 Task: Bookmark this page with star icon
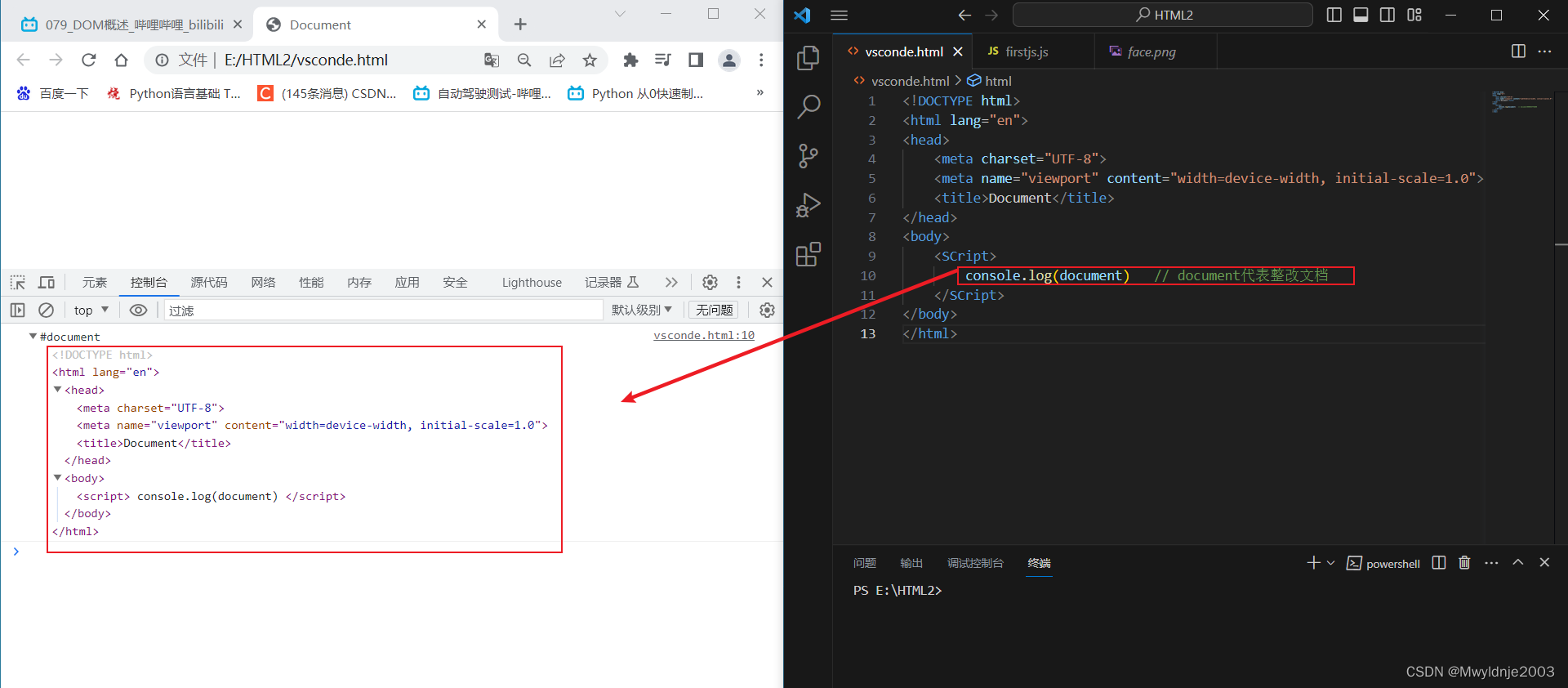(x=590, y=60)
